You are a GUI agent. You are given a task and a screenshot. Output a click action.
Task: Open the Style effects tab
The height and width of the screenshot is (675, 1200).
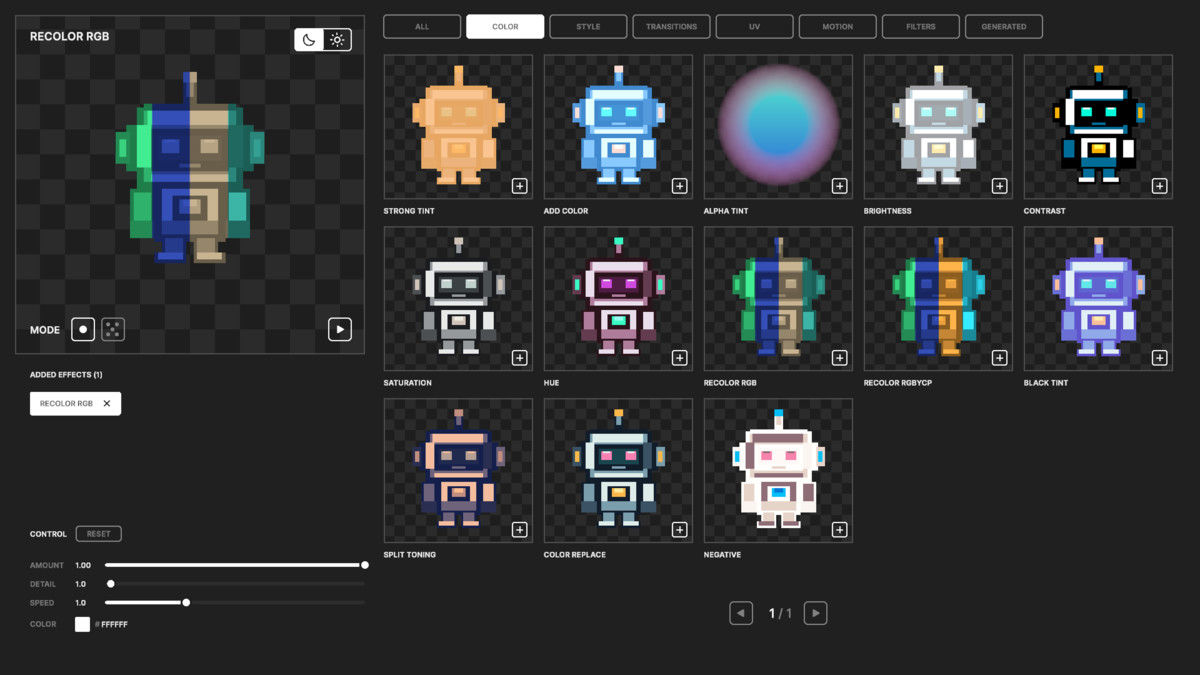point(588,27)
